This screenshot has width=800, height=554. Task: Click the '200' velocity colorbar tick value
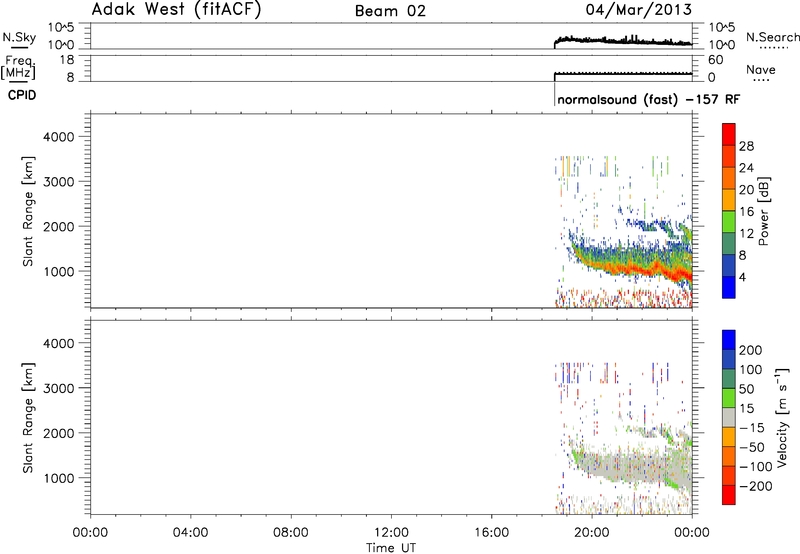(x=751, y=350)
